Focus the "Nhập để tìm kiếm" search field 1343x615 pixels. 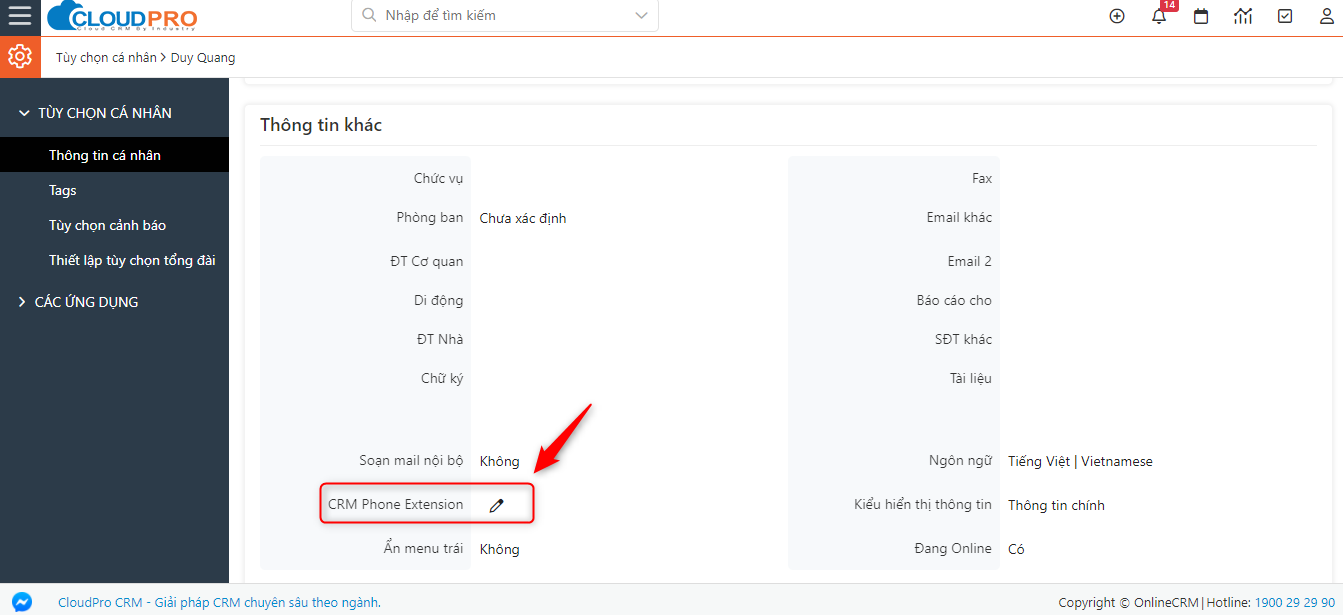505,15
